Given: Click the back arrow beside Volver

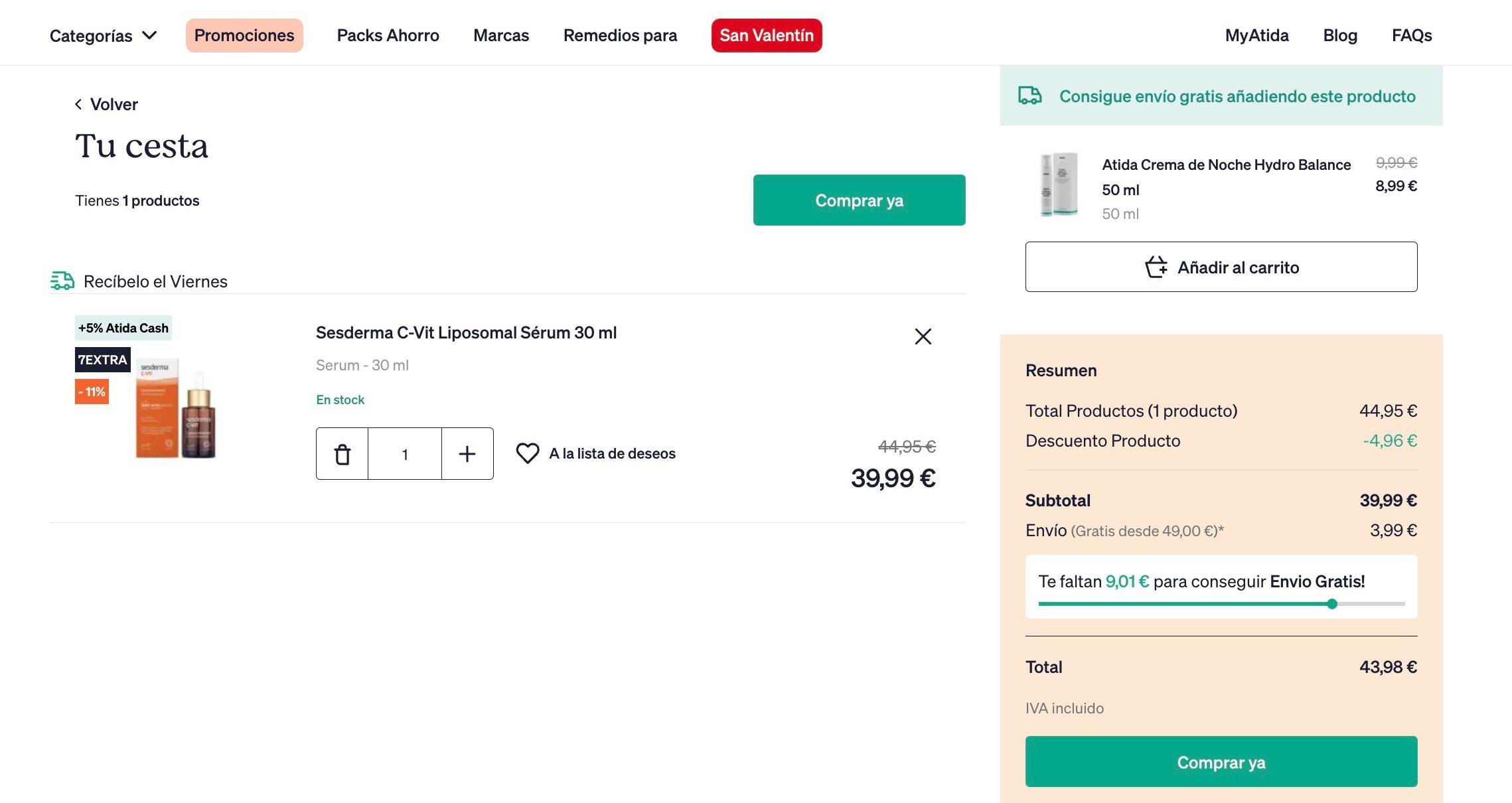Looking at the screenshot, I should (x=78, y=104).
